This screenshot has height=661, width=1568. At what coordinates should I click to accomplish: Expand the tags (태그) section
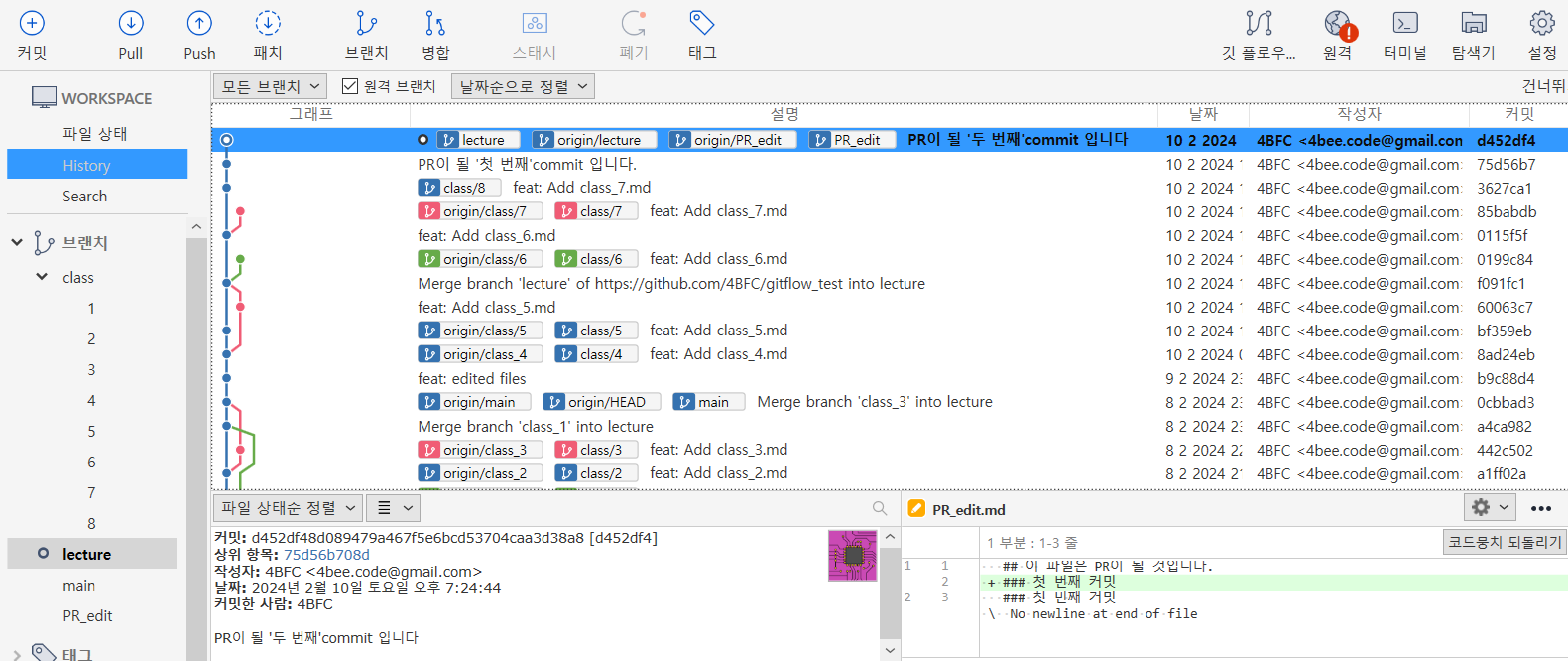(17, 654)
